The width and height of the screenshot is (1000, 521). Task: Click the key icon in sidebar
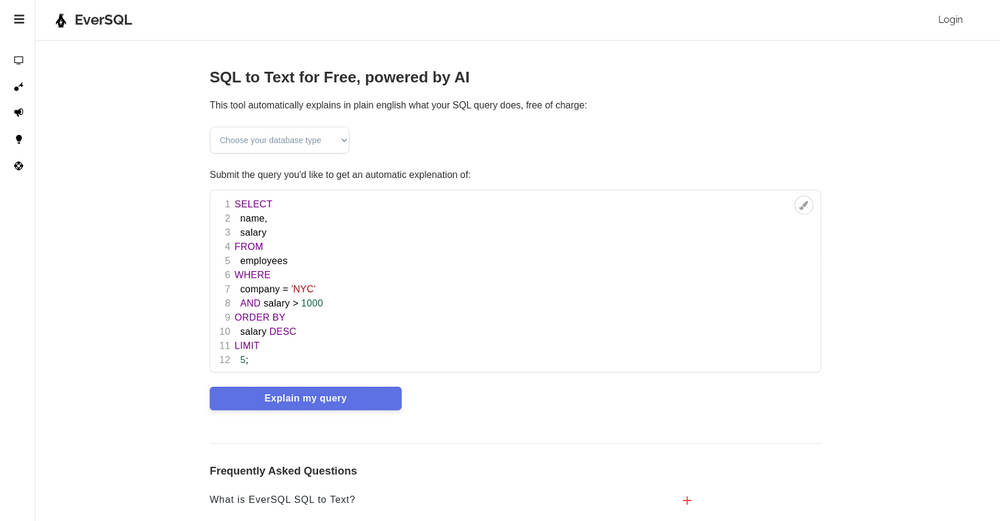[x=18, y=87]
